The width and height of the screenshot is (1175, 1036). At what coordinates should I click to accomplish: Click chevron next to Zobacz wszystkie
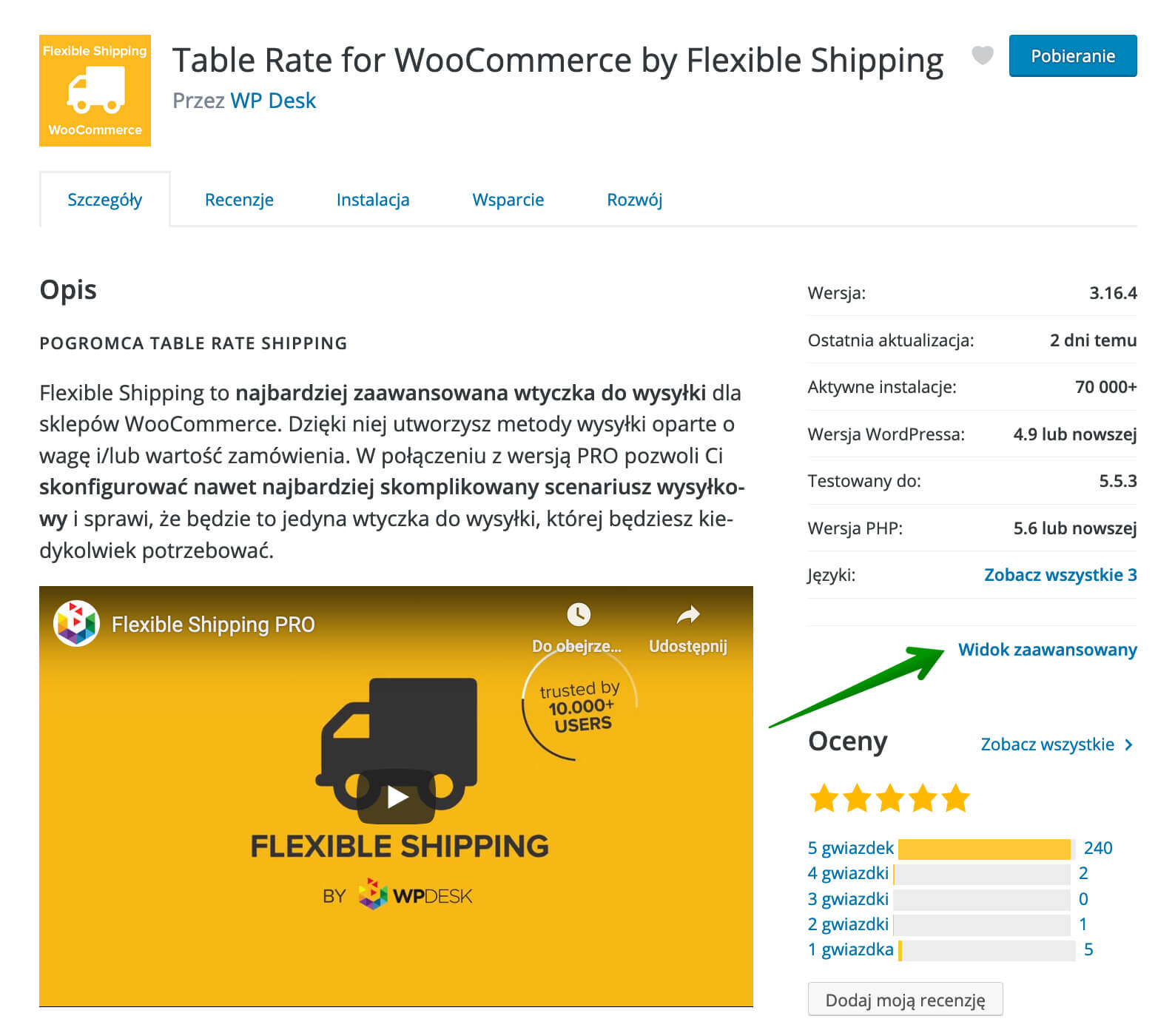[1128, 745]
